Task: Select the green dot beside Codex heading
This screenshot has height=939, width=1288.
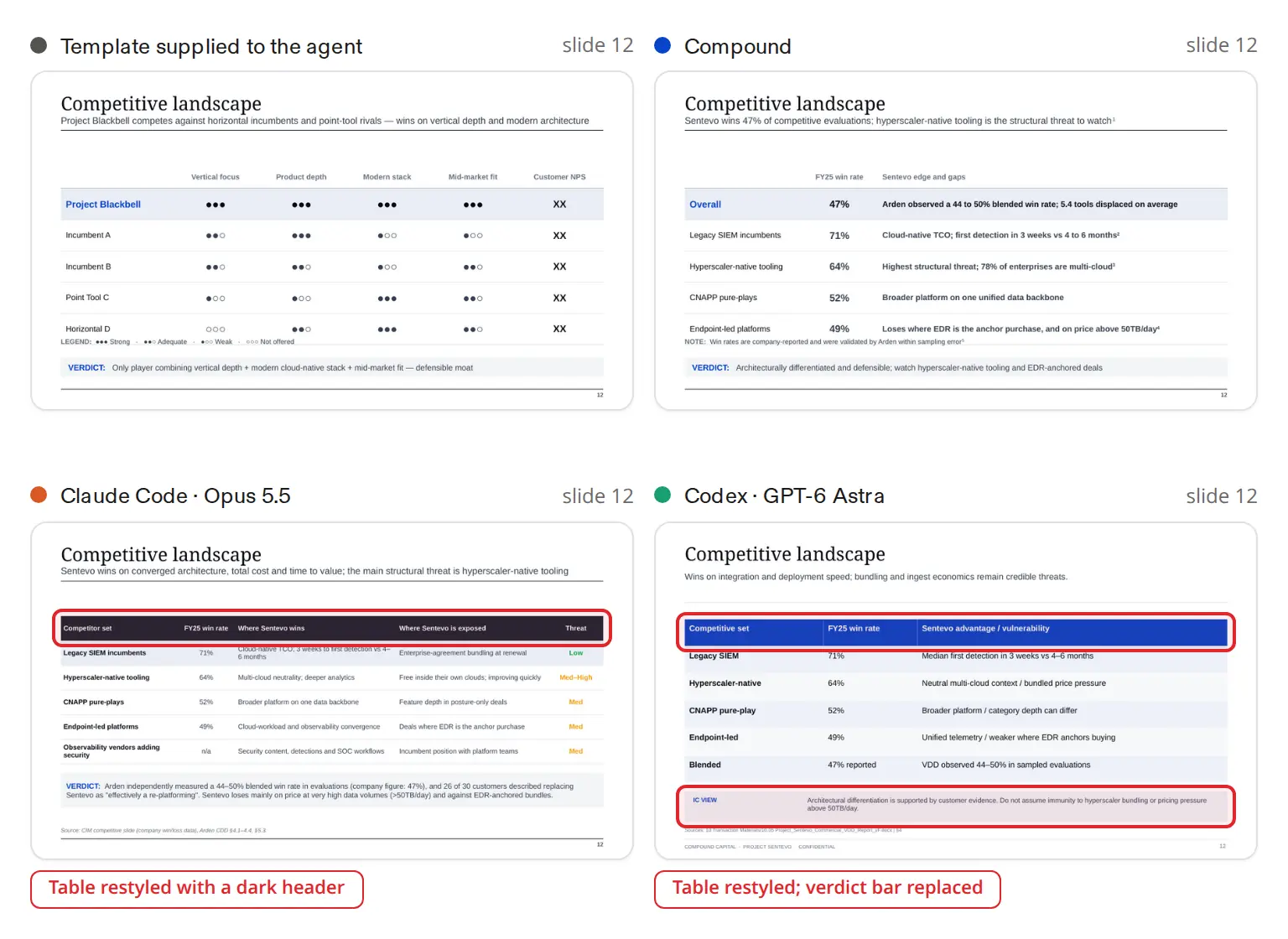Action: click(662, 495)
